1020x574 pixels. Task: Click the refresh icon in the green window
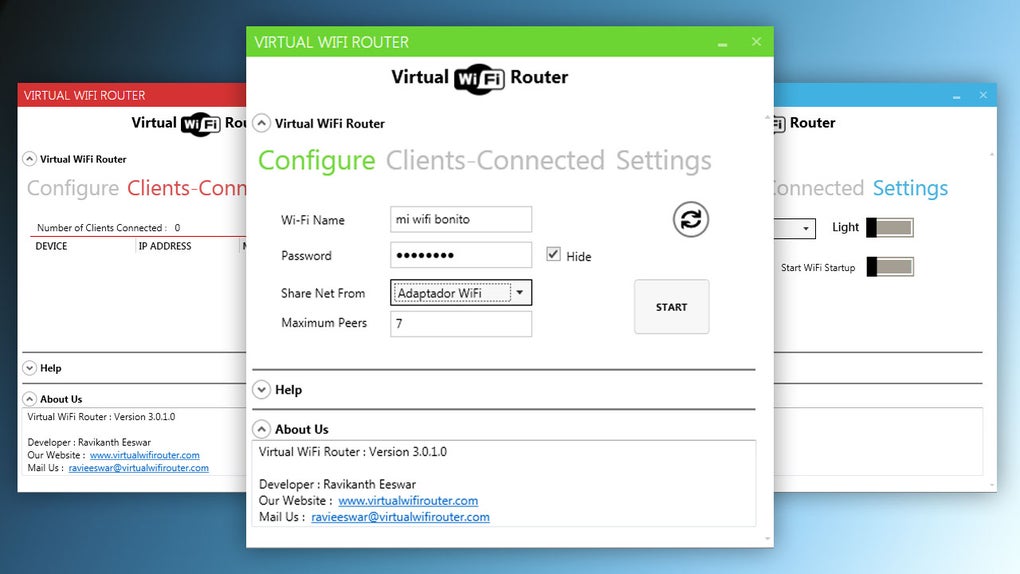click(x=690, y=219)
